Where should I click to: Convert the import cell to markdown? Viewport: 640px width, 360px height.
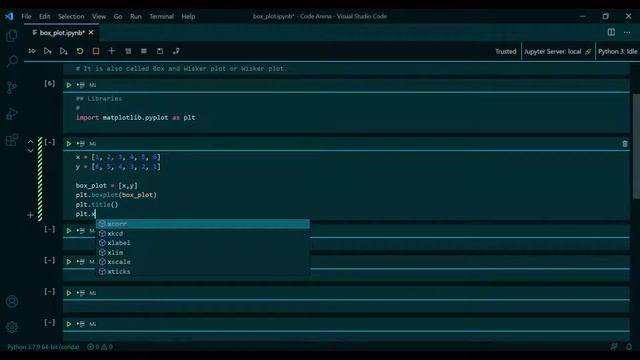coord(93,85)
